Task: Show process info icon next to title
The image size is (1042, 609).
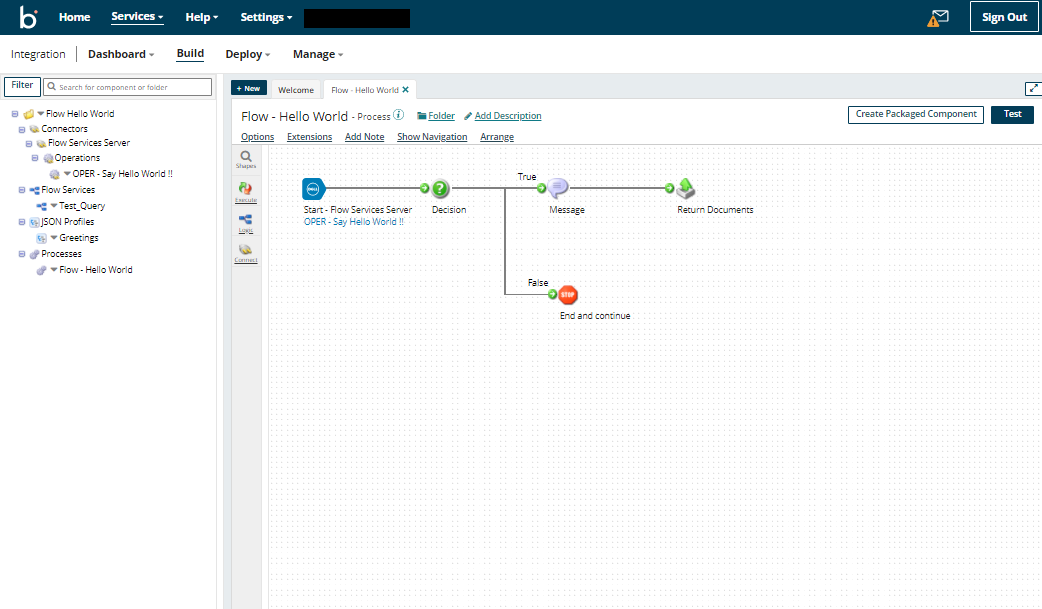Action: [x=399, y=115]
